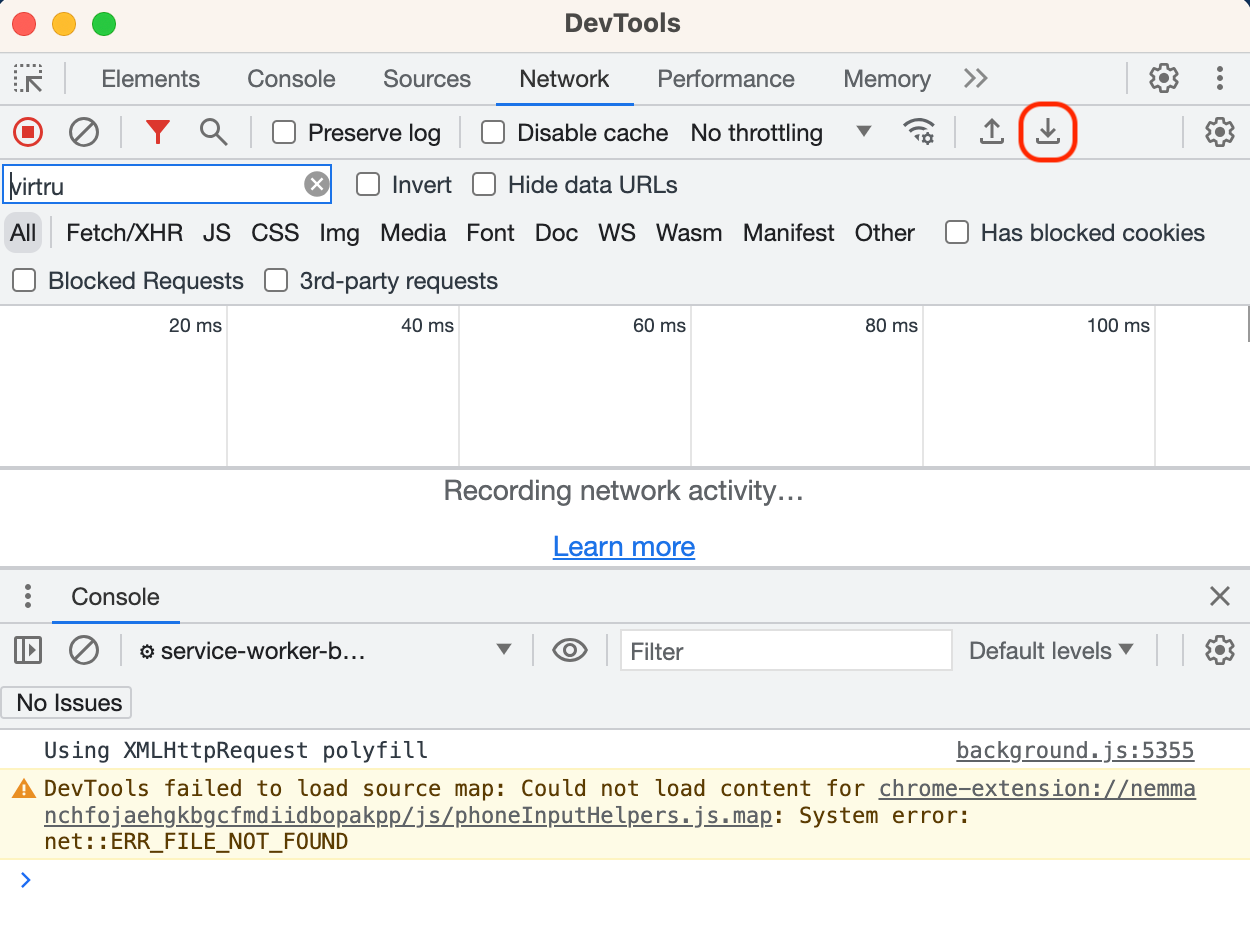Toggle the network filter funnel icon

click(x=158, y=132)
